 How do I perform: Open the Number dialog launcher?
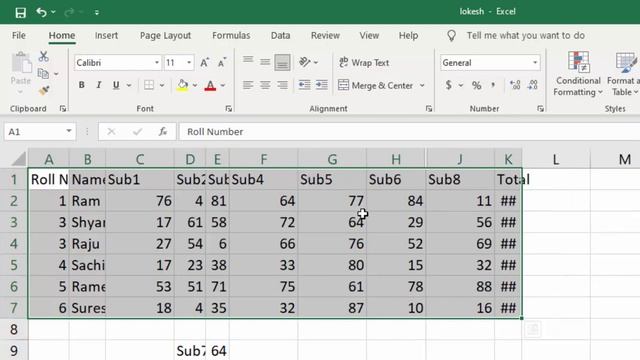pos(540,109)
